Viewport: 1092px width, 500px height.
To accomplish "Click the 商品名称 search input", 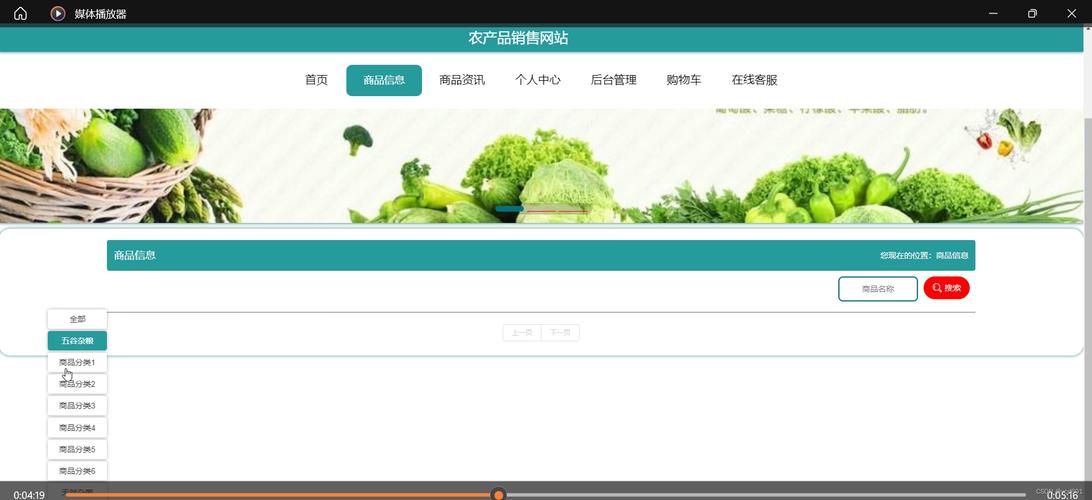I will coord(878,288).
